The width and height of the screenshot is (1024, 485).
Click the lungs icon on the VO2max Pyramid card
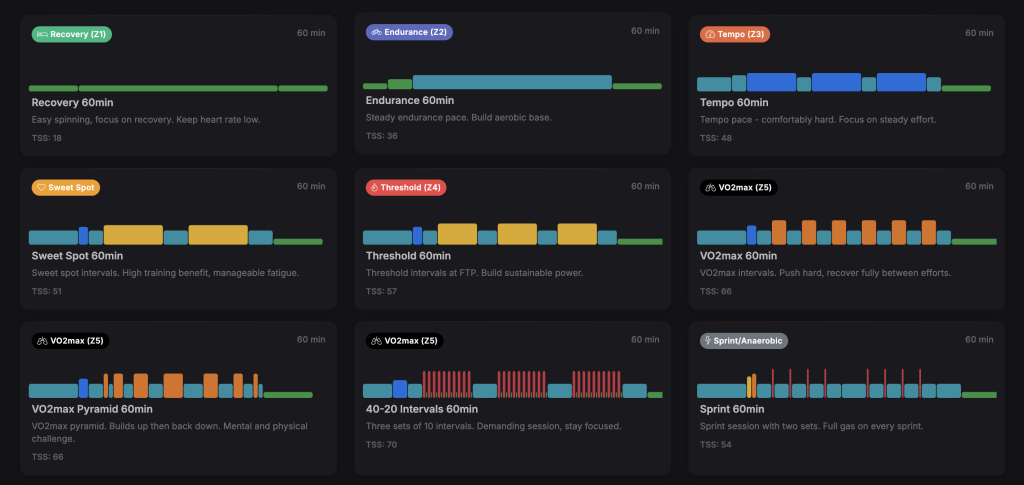coord(42,340)
